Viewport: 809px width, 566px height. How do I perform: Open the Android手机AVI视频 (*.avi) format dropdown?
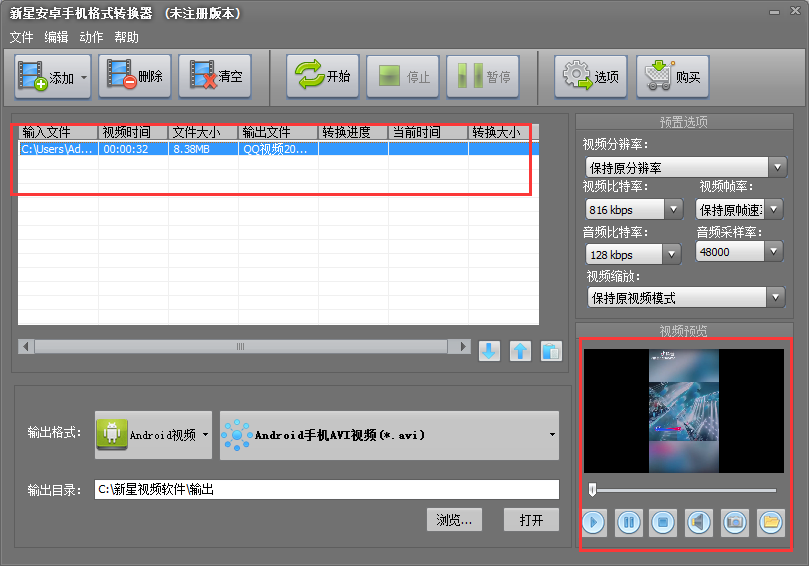390,435
